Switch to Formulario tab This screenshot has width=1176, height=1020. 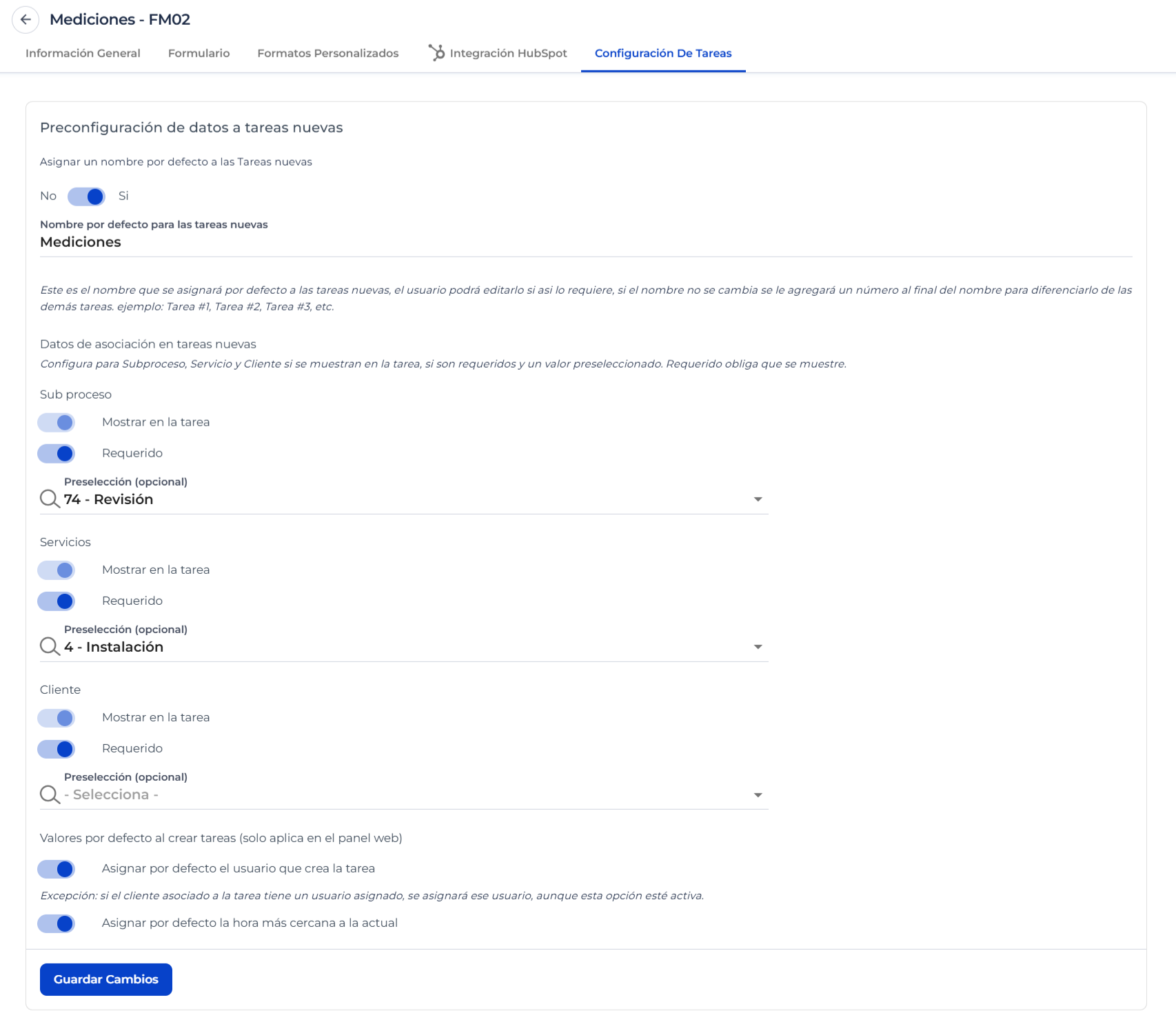coord(199,53)
